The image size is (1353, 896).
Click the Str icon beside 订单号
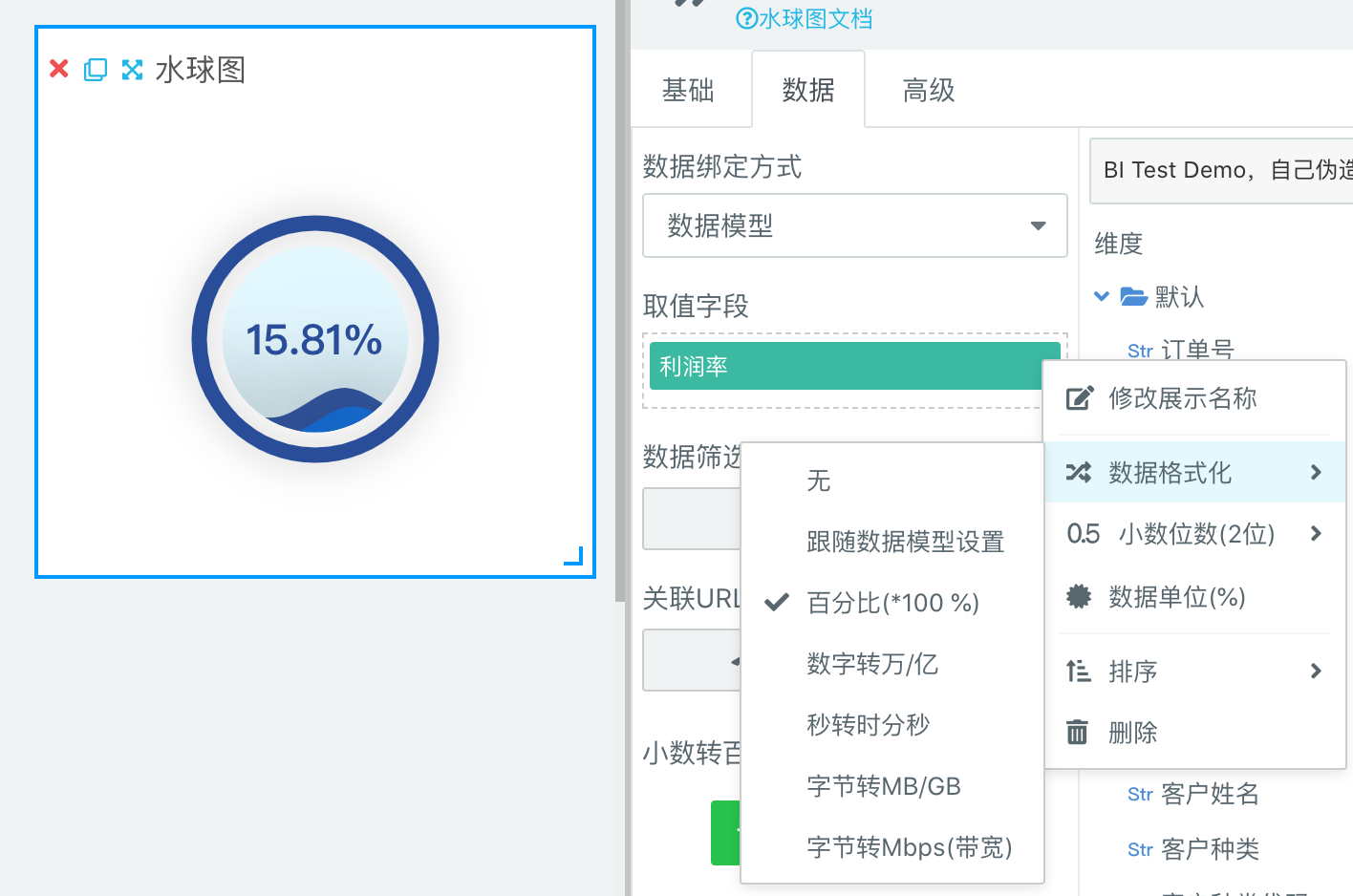click(x=1140, y=351)
